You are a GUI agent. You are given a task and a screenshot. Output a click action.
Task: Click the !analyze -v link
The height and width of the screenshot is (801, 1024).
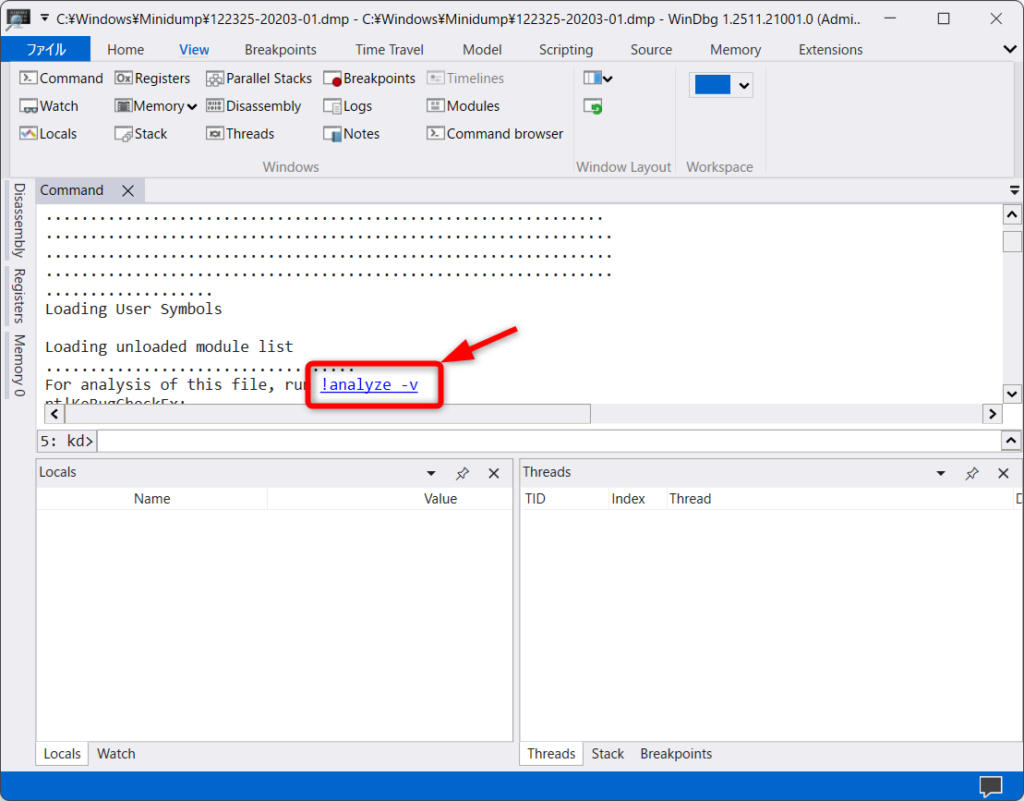point(369,384)
